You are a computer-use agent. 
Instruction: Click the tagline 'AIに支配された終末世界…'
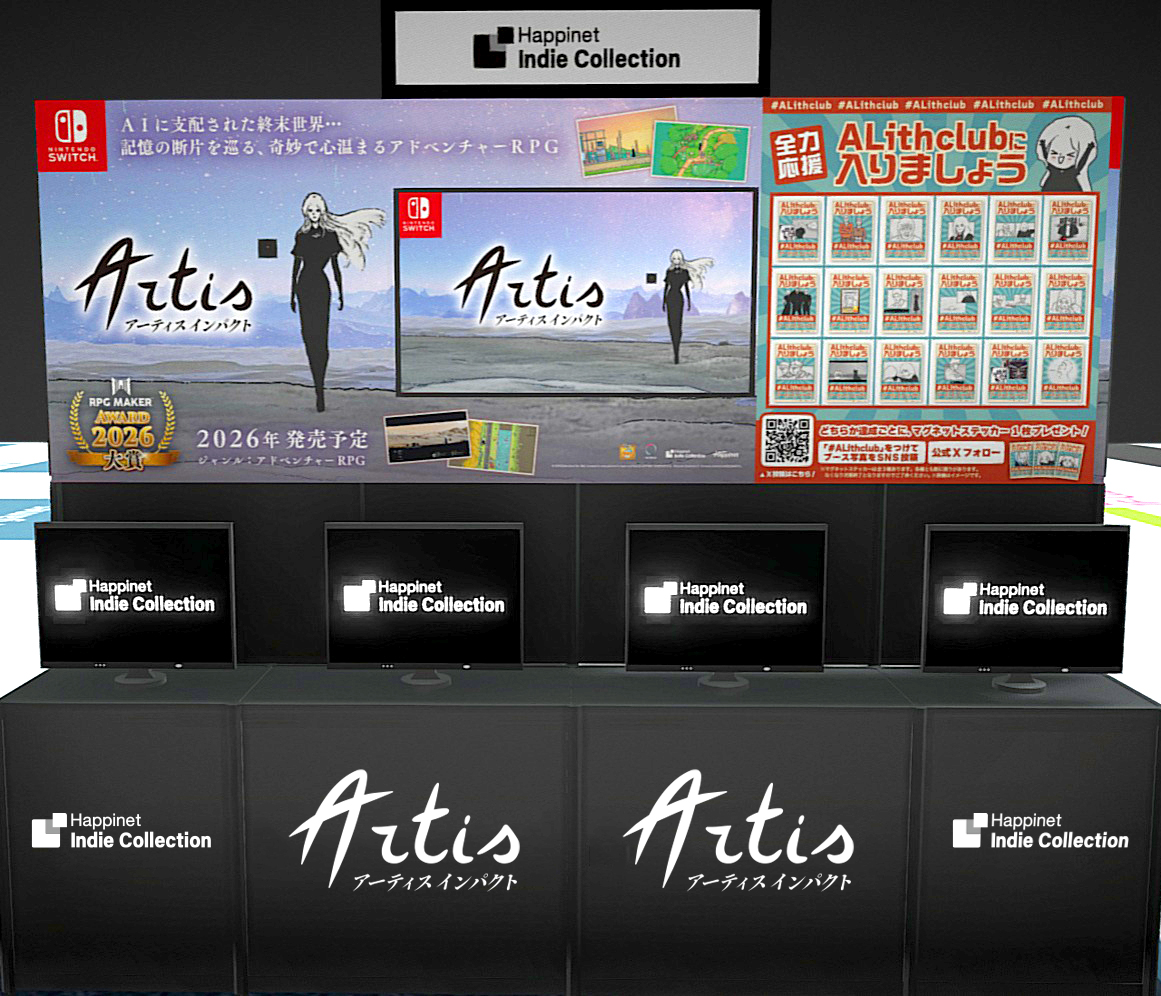pyautogui.click(x=231, y=124)
